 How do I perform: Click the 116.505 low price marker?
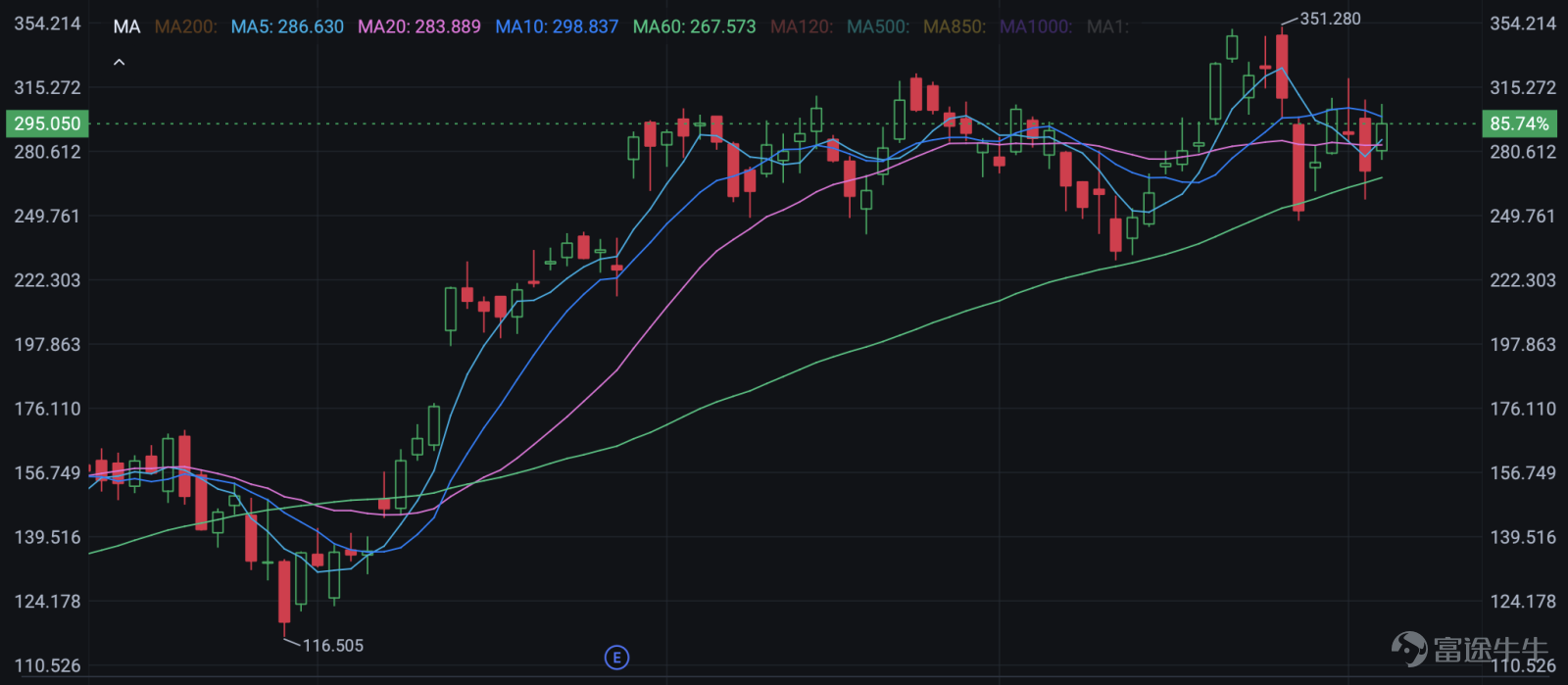tap(333, 646)
